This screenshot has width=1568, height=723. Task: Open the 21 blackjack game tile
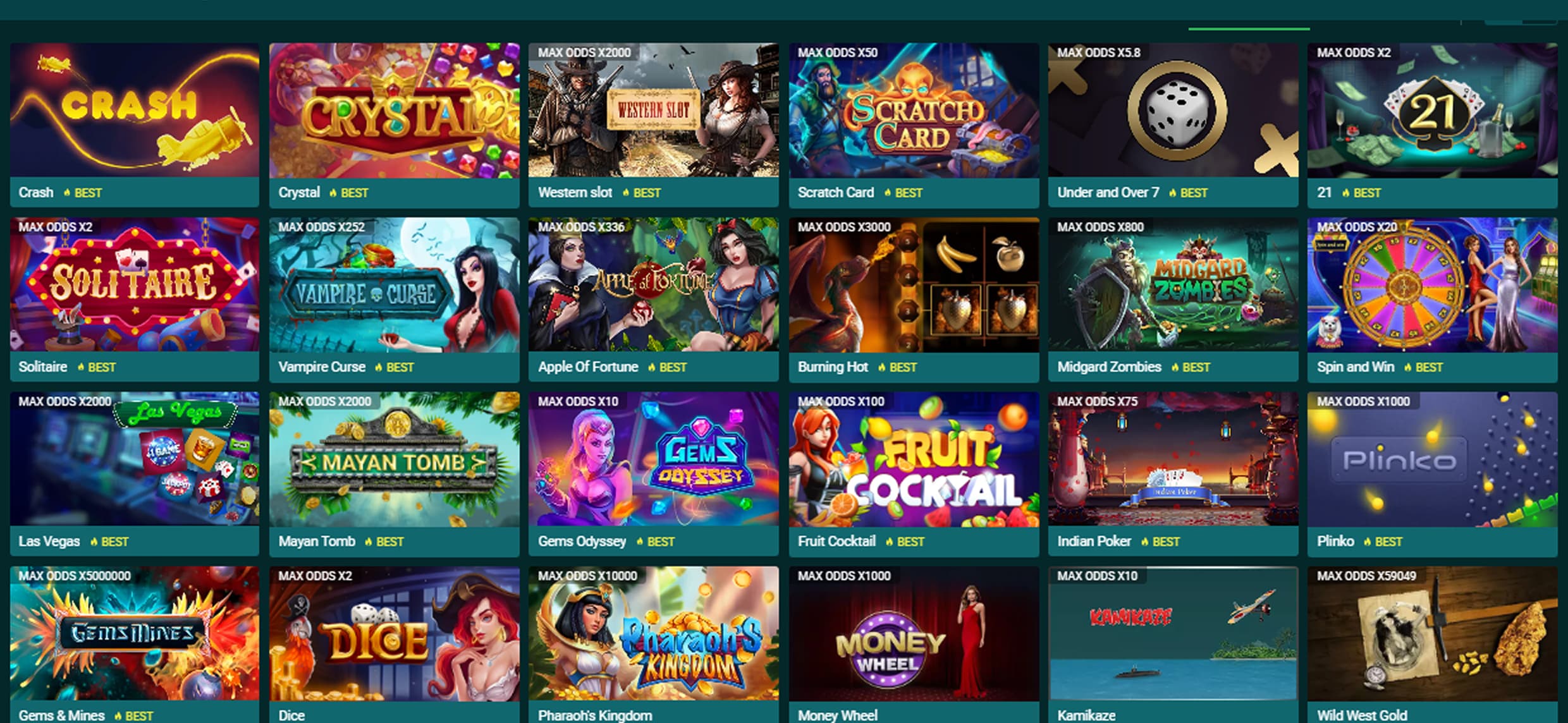[x=1432, y=110]
